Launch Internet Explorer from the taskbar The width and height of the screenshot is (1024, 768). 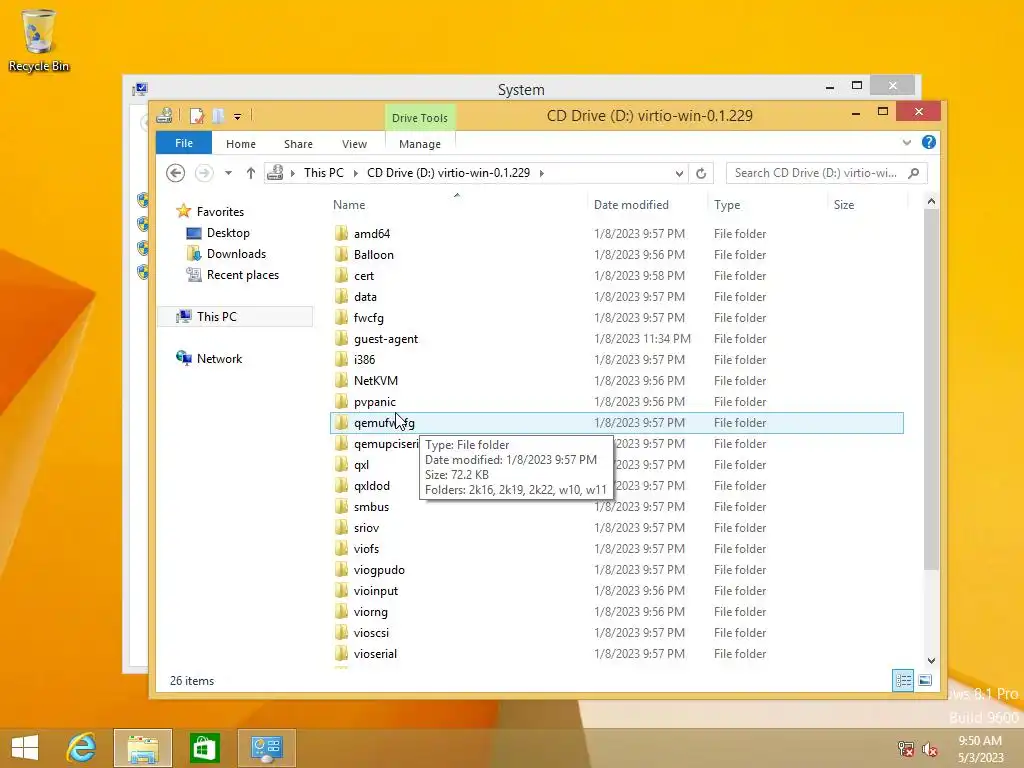[81, 748]
